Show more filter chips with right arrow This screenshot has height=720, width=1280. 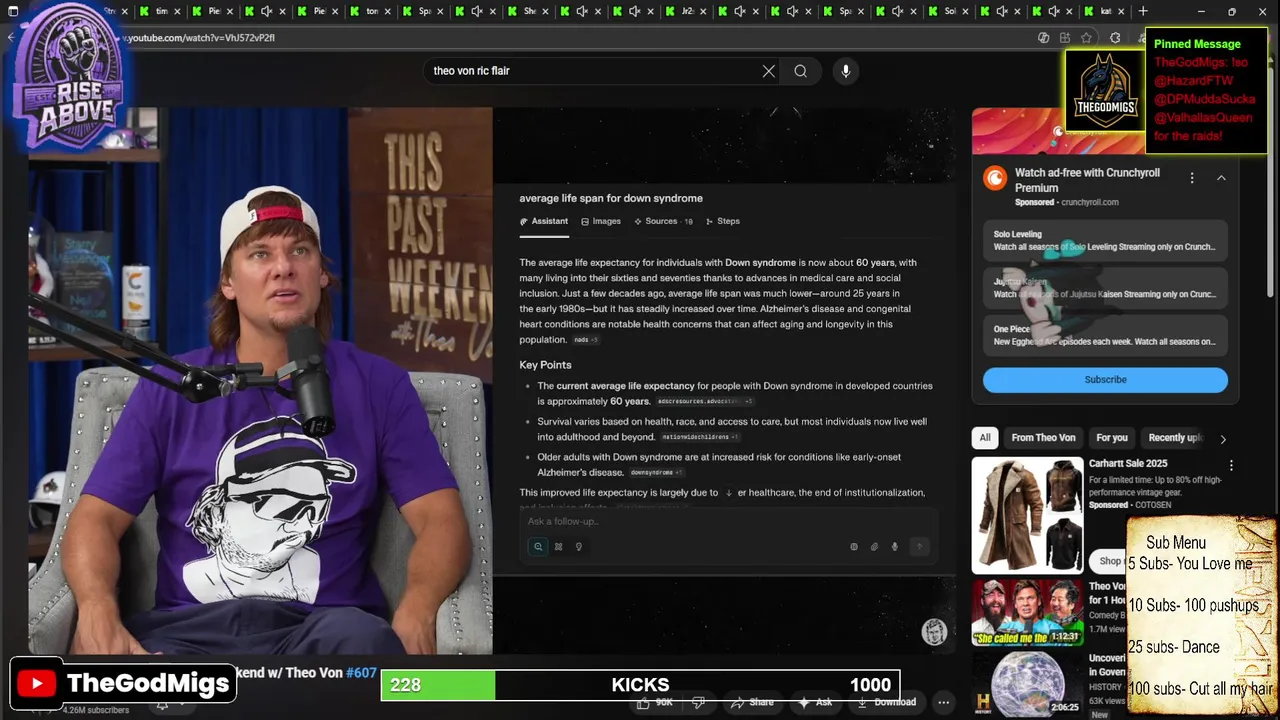tap(1222, 438)
